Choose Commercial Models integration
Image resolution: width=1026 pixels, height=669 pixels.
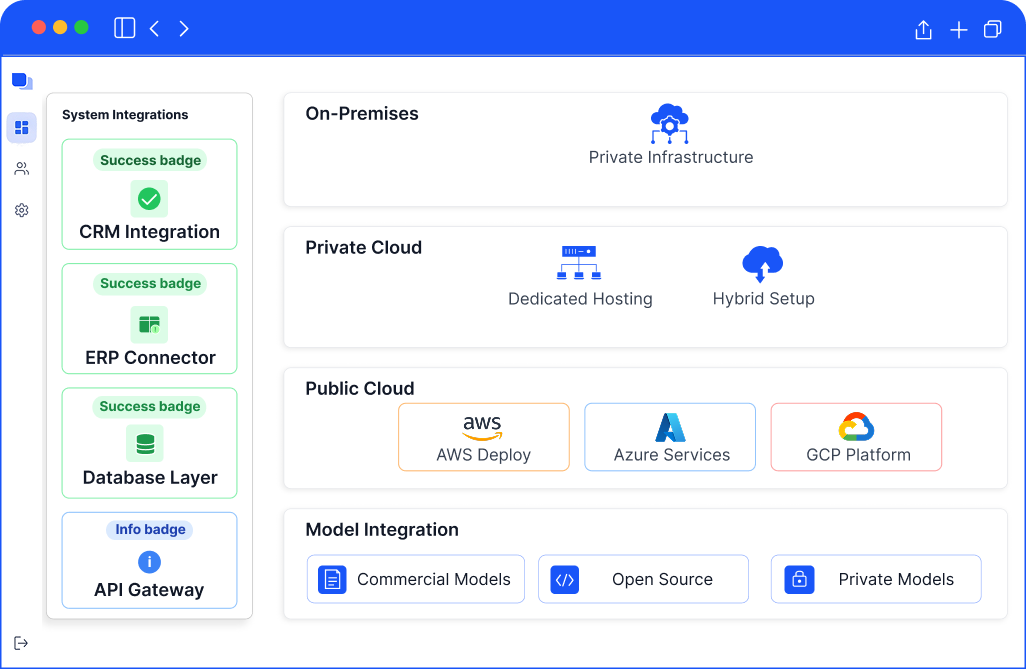(x=416, y=579)
